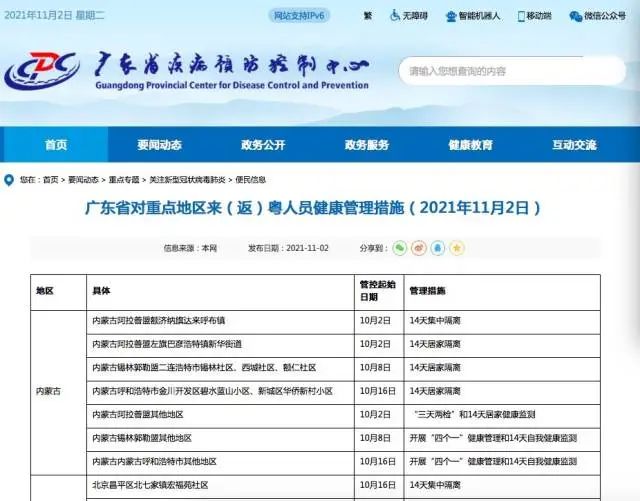Open the 政务公开 navigation tab
This screenshot has height=501, width=640.
pos(263,145)
